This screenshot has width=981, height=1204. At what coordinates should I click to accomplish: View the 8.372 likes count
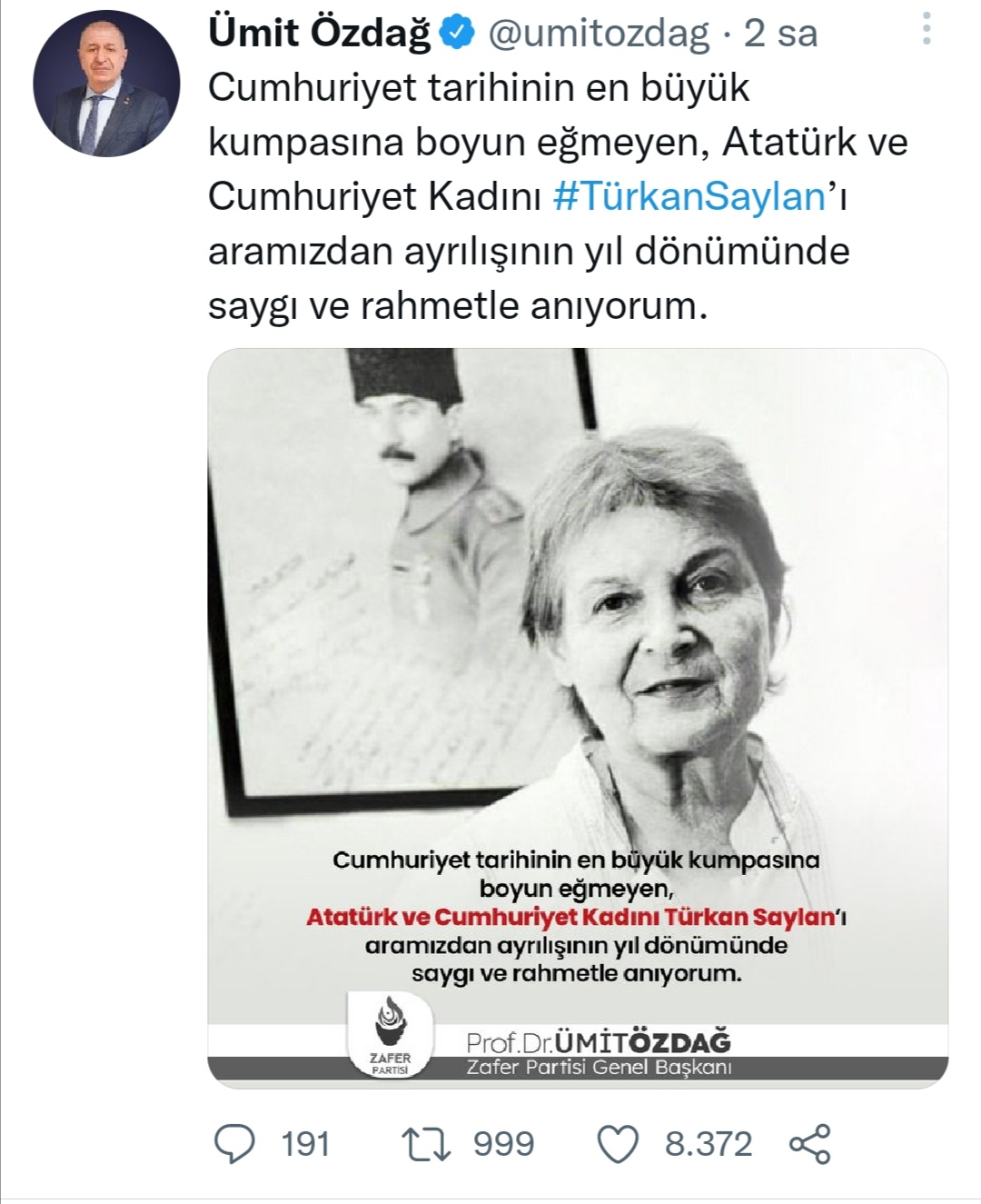(x=708, y=1144)
